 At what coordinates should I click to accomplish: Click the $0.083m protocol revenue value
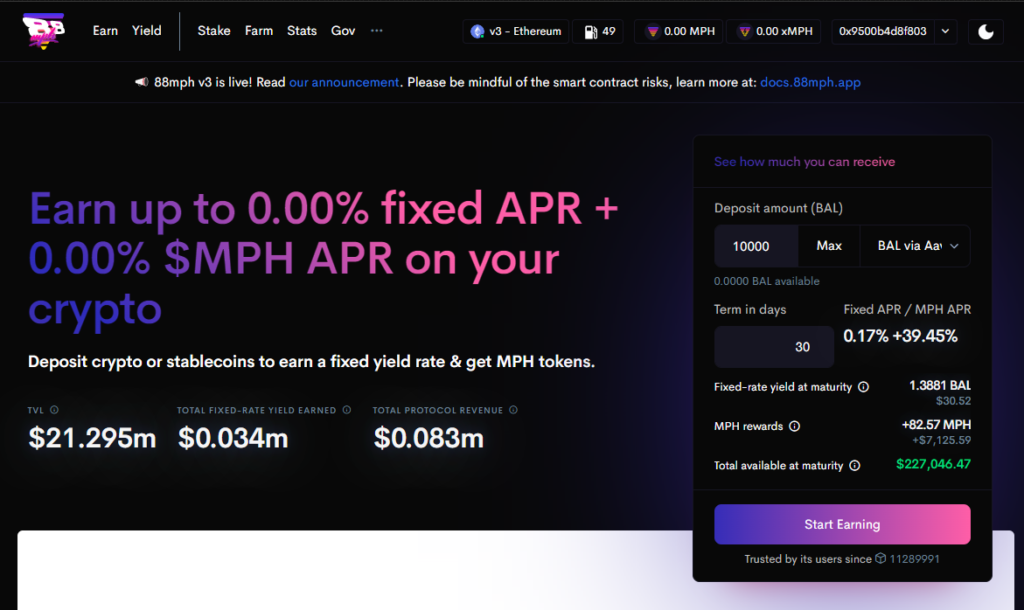click(x=428, y=438)
